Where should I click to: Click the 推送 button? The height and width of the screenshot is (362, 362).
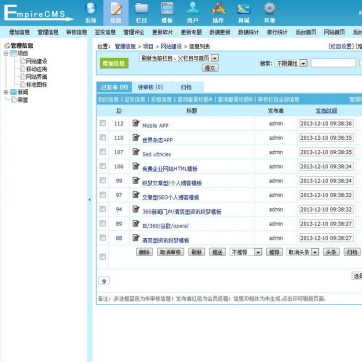click(217, 252)
